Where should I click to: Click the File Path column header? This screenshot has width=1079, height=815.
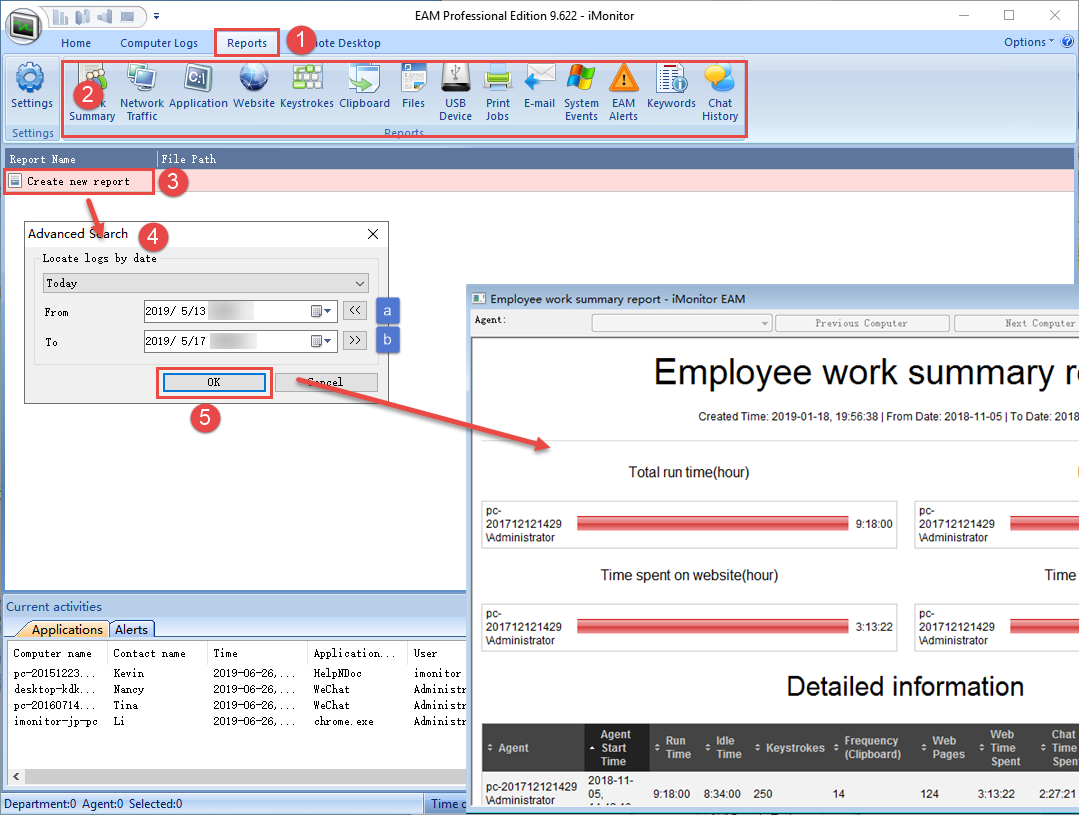(x=616, y=159)
